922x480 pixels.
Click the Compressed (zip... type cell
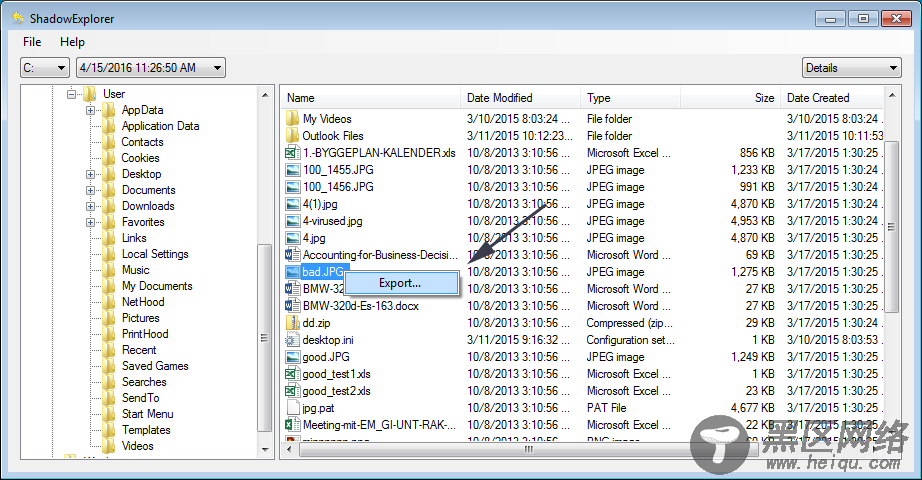[x=629, y=323]
